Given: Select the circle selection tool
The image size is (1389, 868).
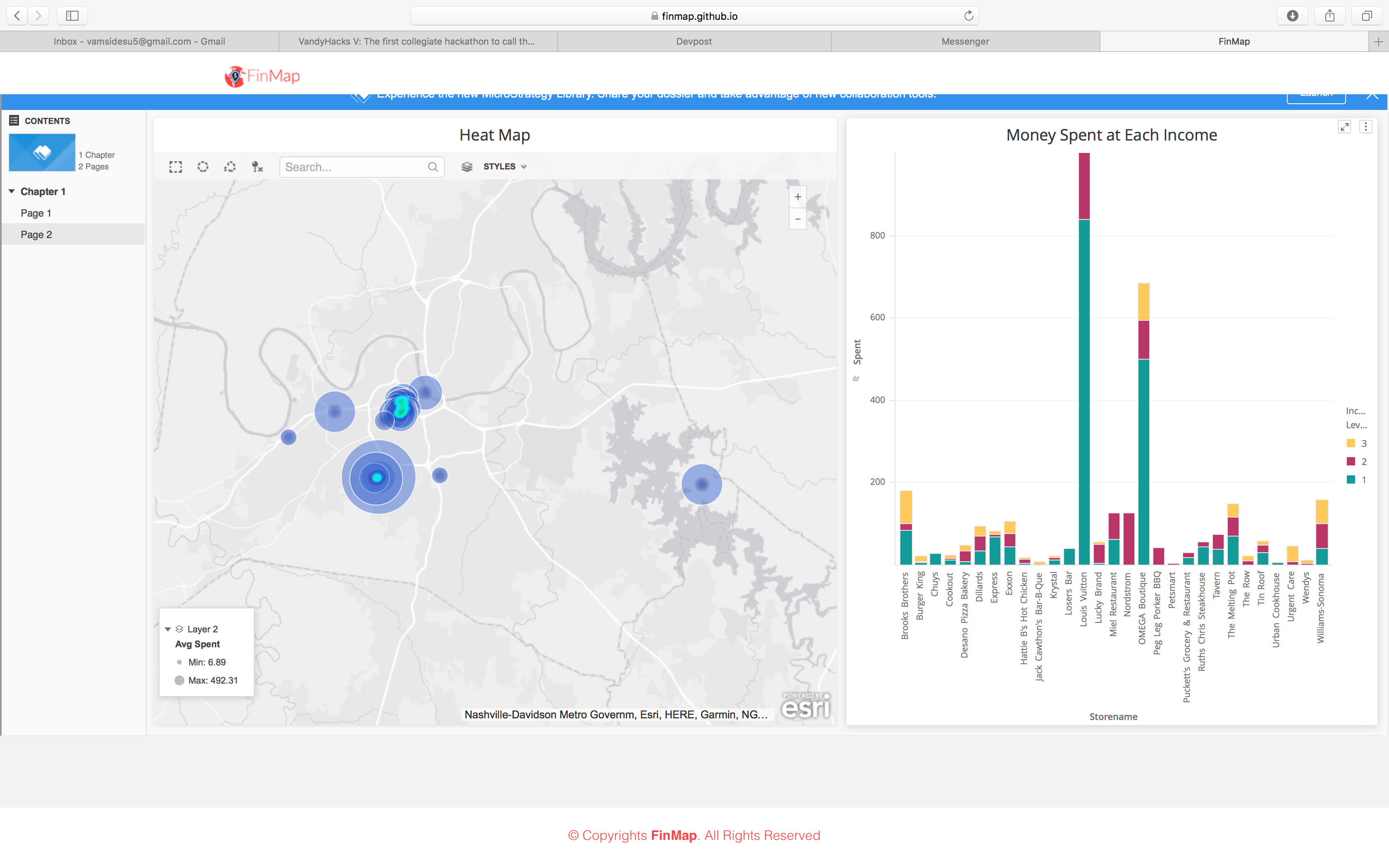Looking at the screenshot, I should pyautogui.click(x=203, y=167).
